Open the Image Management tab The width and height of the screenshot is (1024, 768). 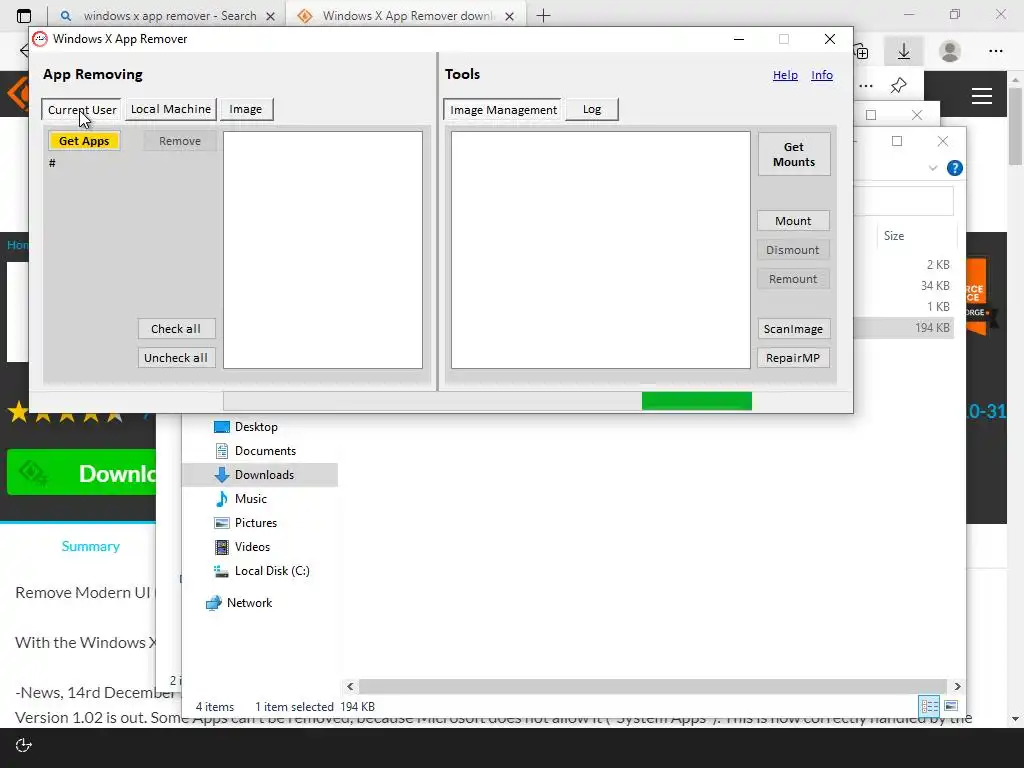(x=503, y=110)
